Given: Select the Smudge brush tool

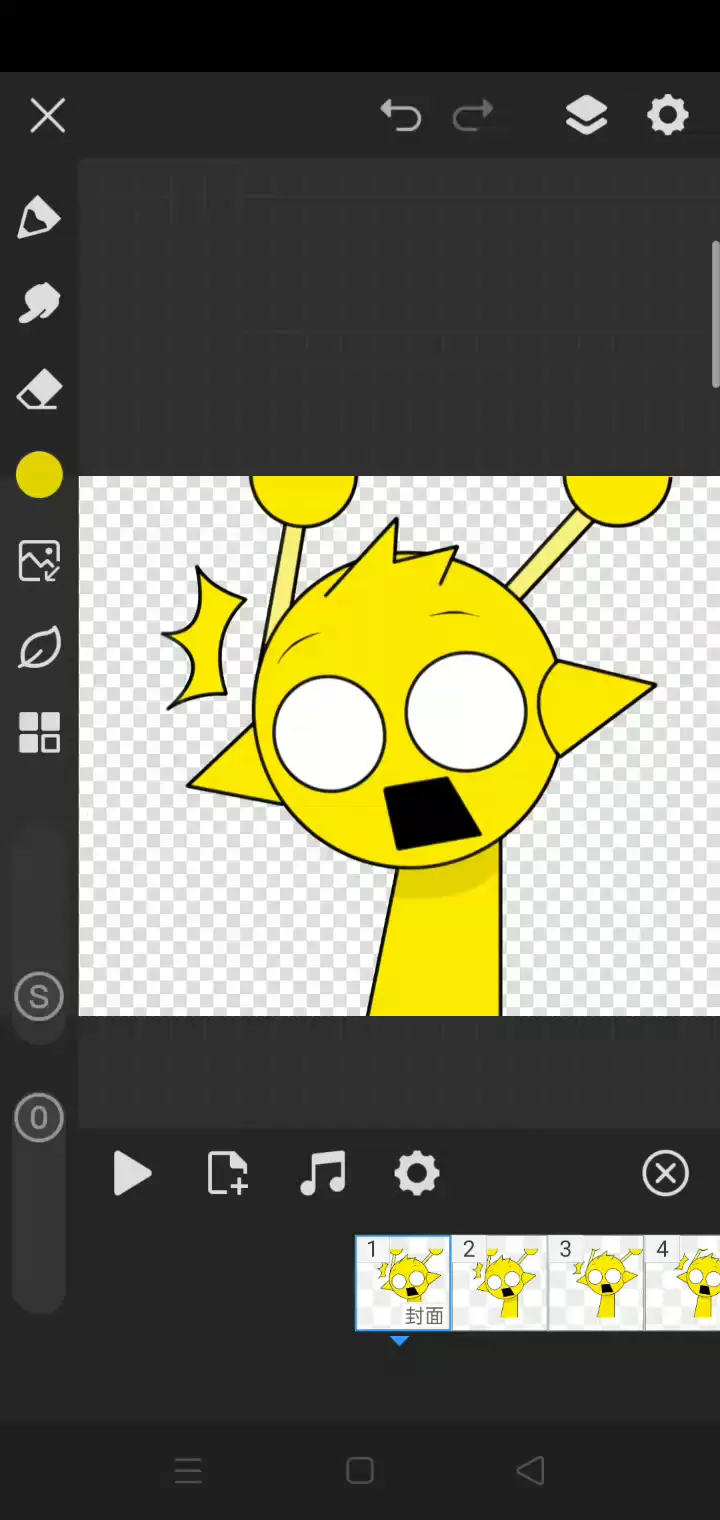Looking at the screenshot, I should [39, 303].
